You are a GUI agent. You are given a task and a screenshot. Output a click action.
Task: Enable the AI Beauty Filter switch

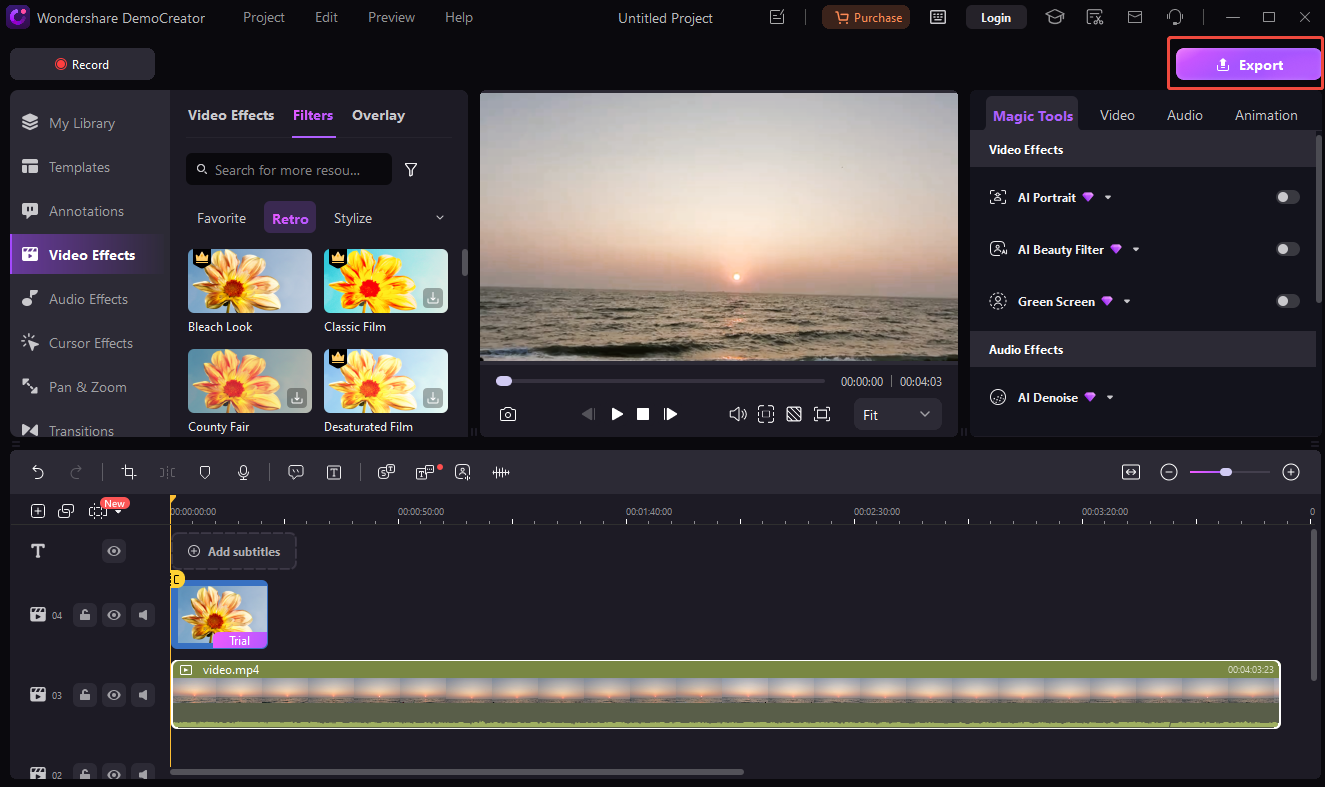[1288, 249]
